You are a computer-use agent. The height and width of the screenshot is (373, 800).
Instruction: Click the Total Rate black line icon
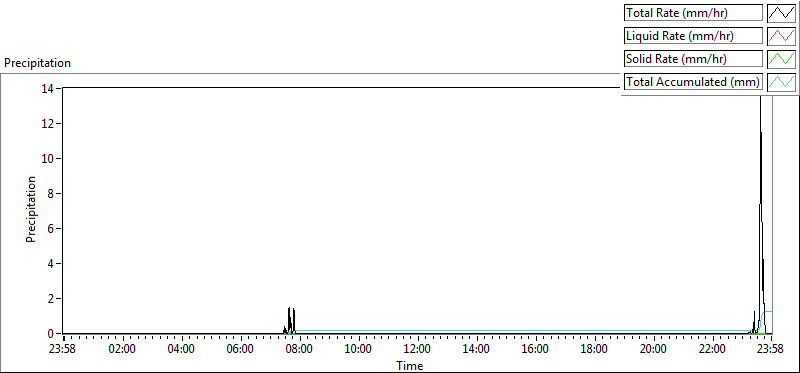coord(781,13)
